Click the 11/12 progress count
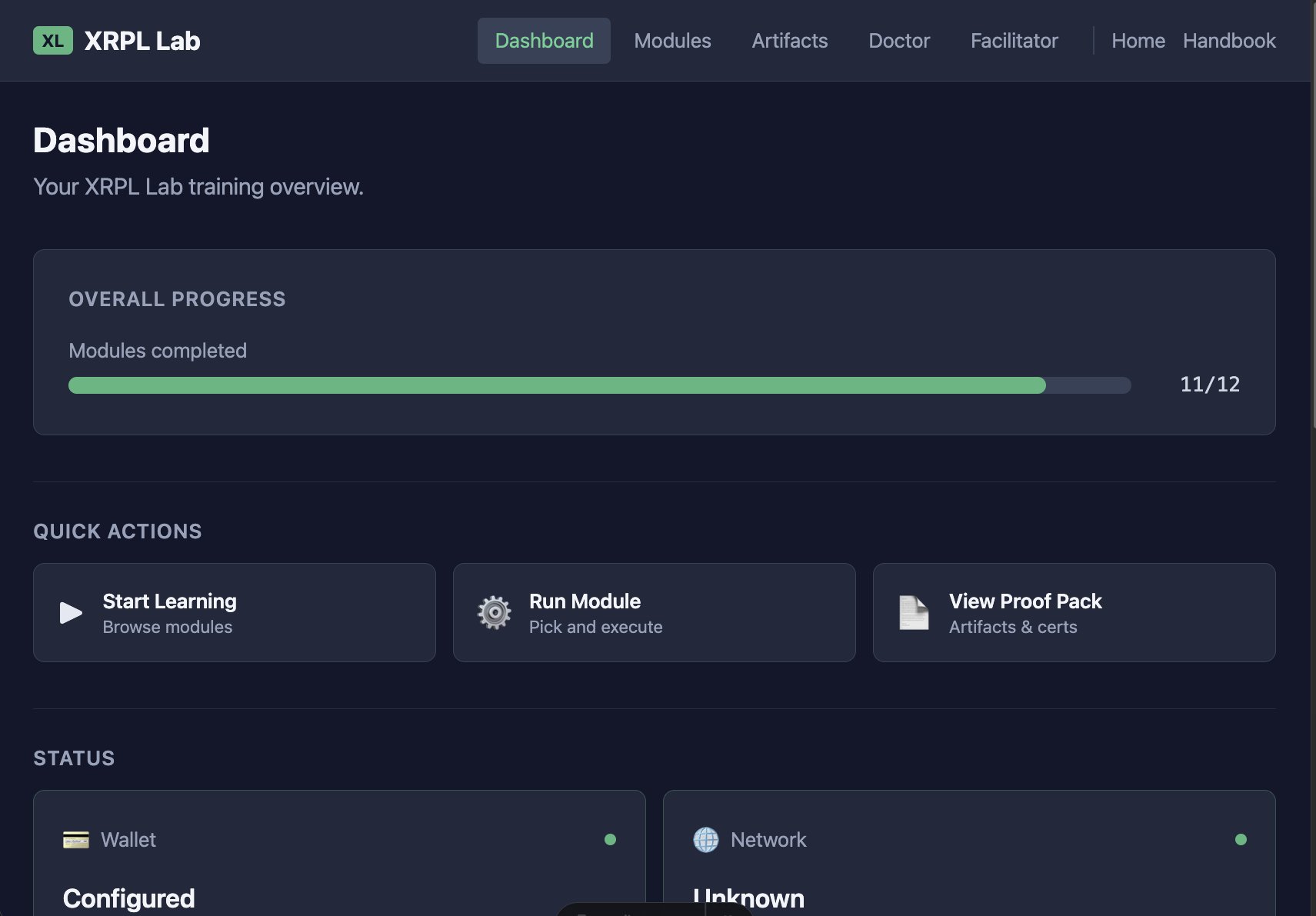 pyautogui.click(x=1210, y=385)
